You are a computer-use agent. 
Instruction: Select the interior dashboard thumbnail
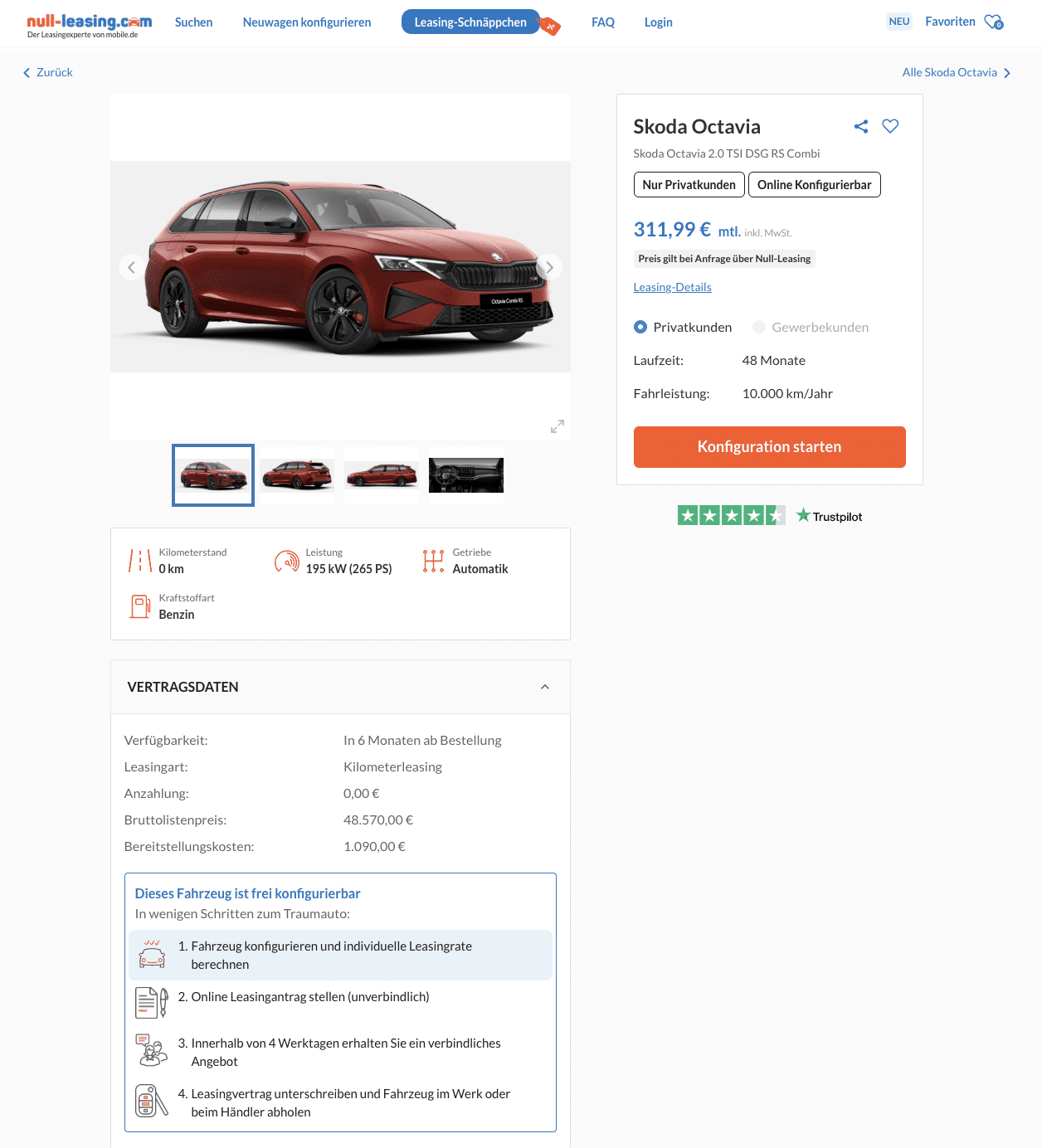[x=466, y=475]
